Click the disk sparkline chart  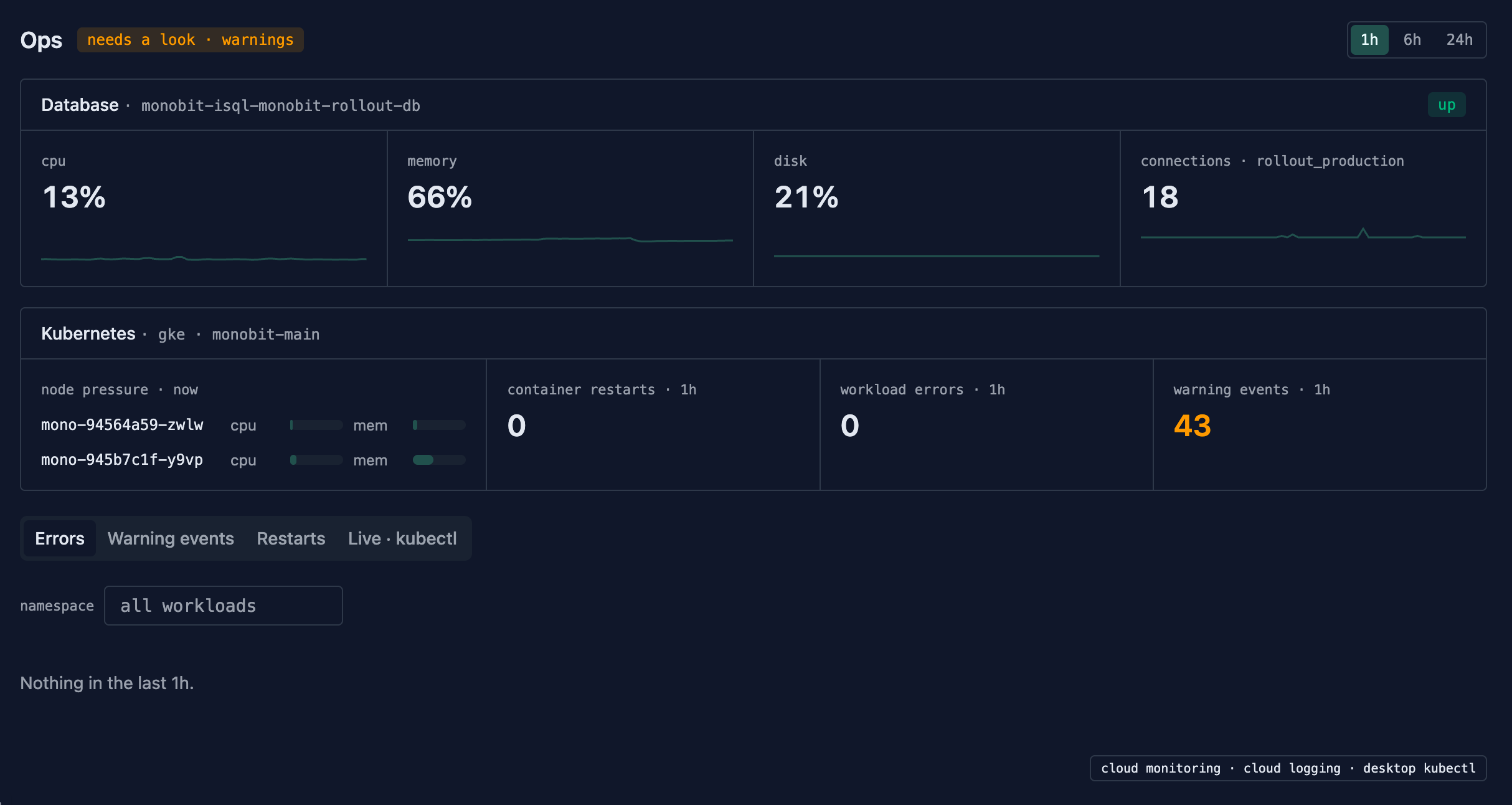(936, 256)
